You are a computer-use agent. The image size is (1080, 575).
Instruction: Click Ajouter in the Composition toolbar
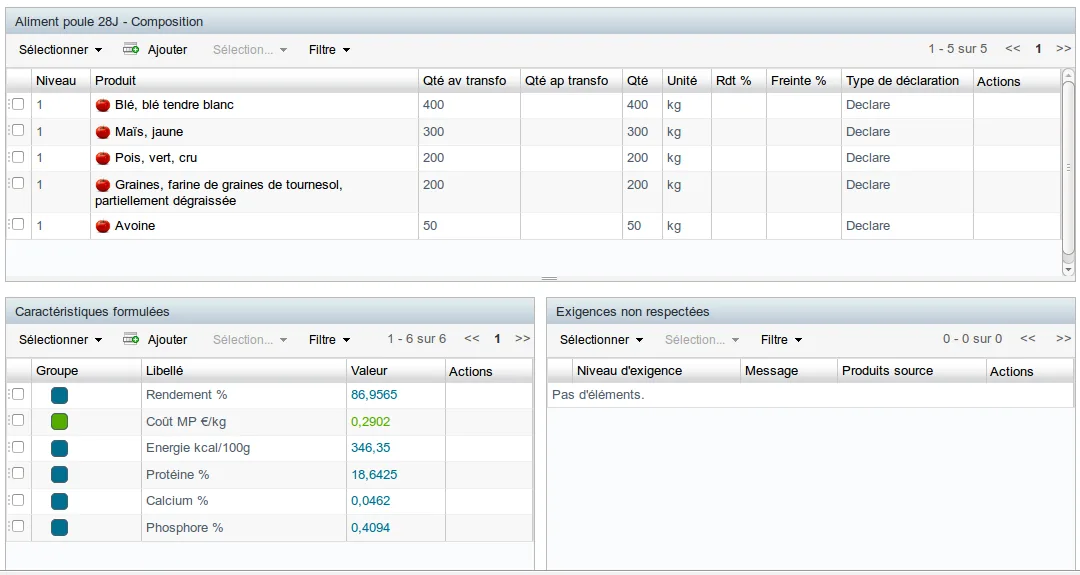click(x=167, y=50)
